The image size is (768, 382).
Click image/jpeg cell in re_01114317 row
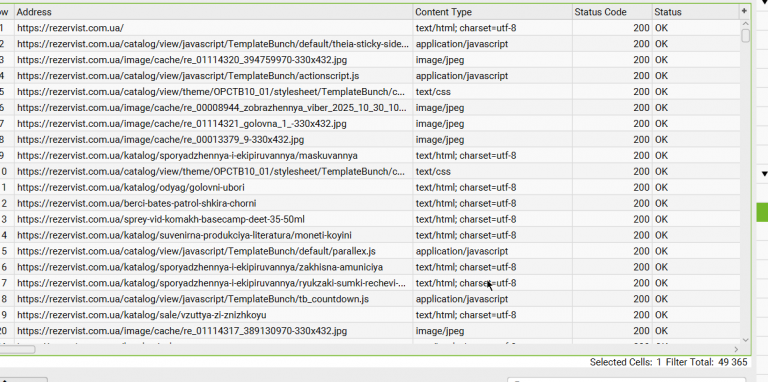492,331
